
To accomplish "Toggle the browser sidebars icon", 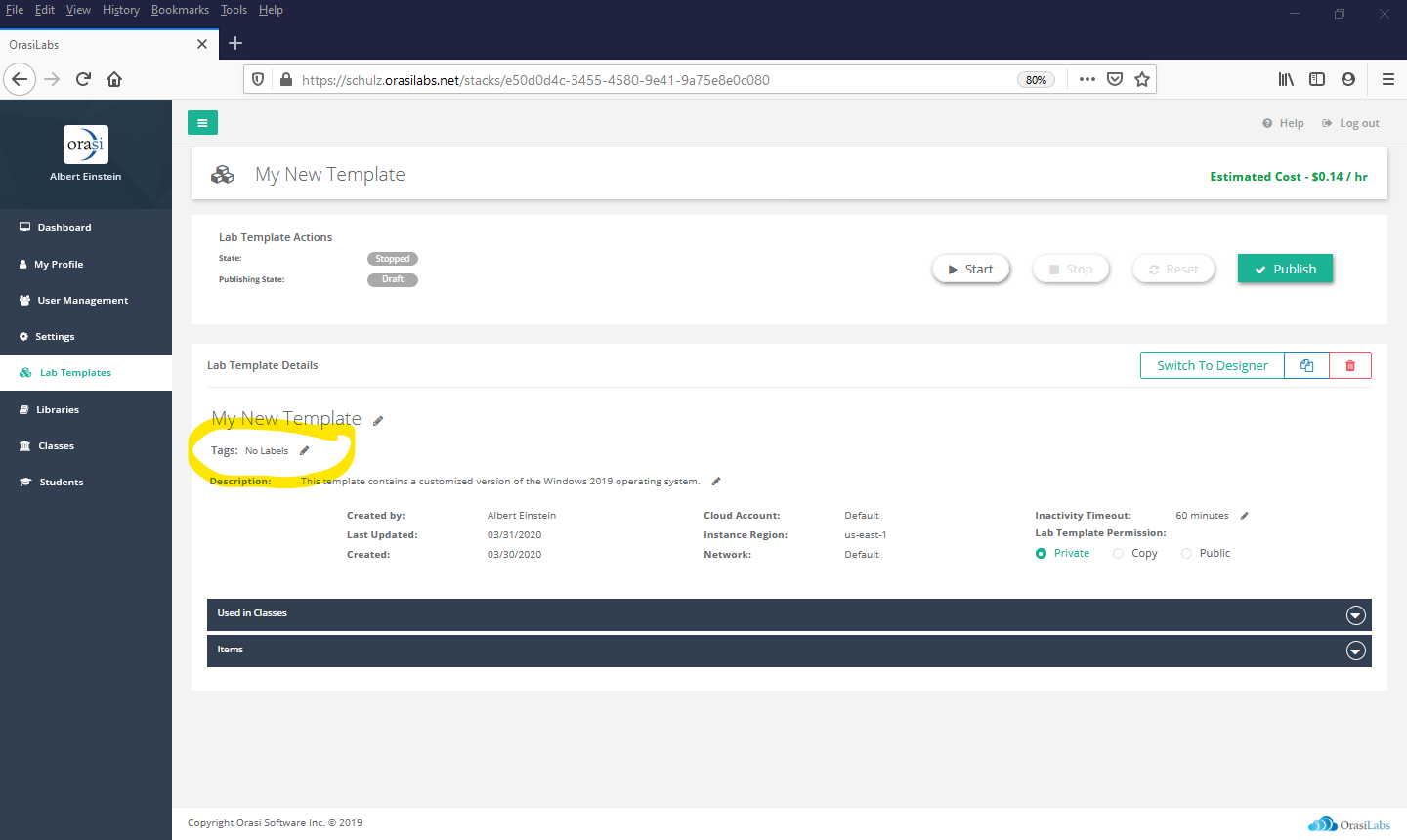I will coord(1317,79).
